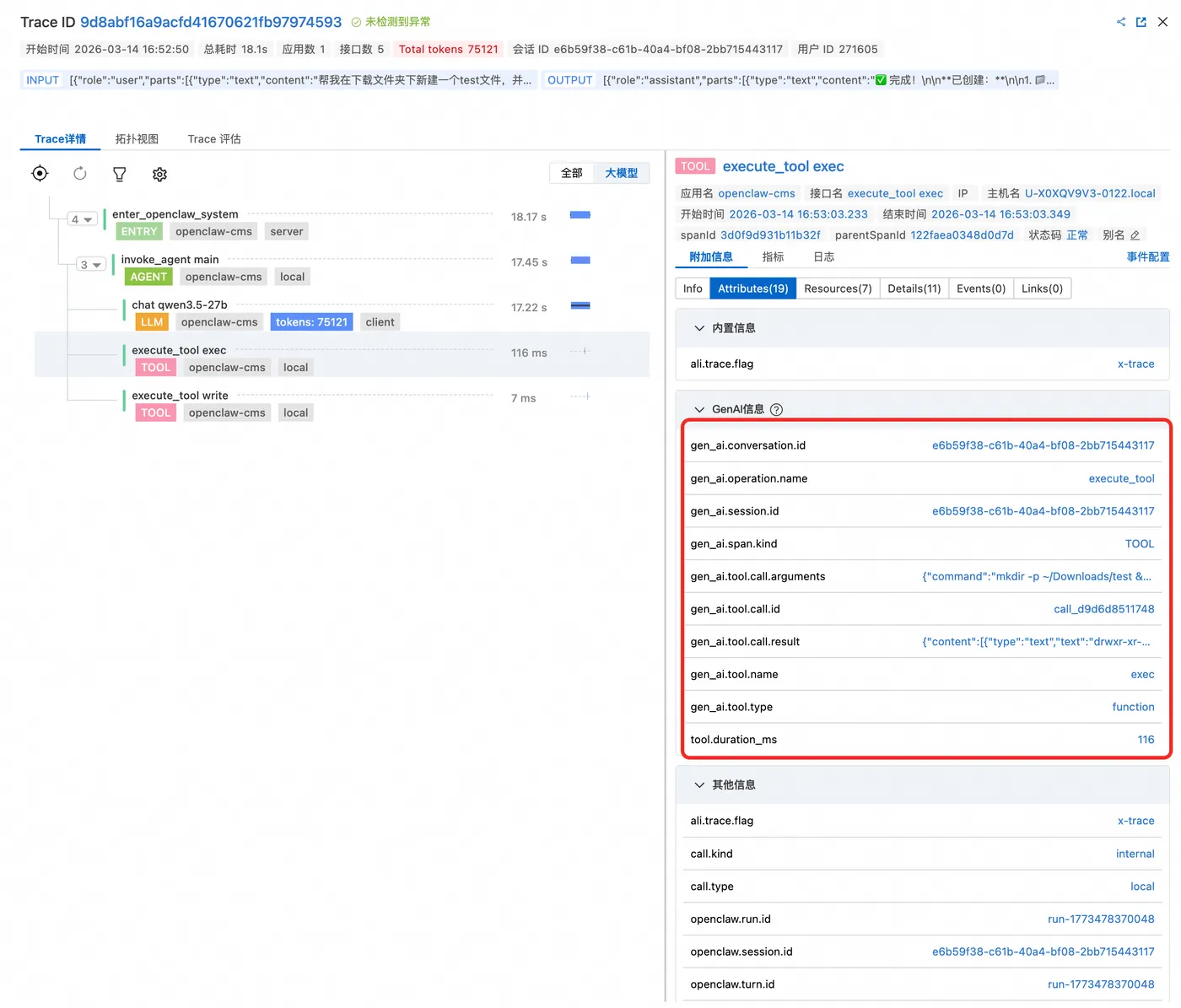Click the Trace ID hyperlink

211,22
